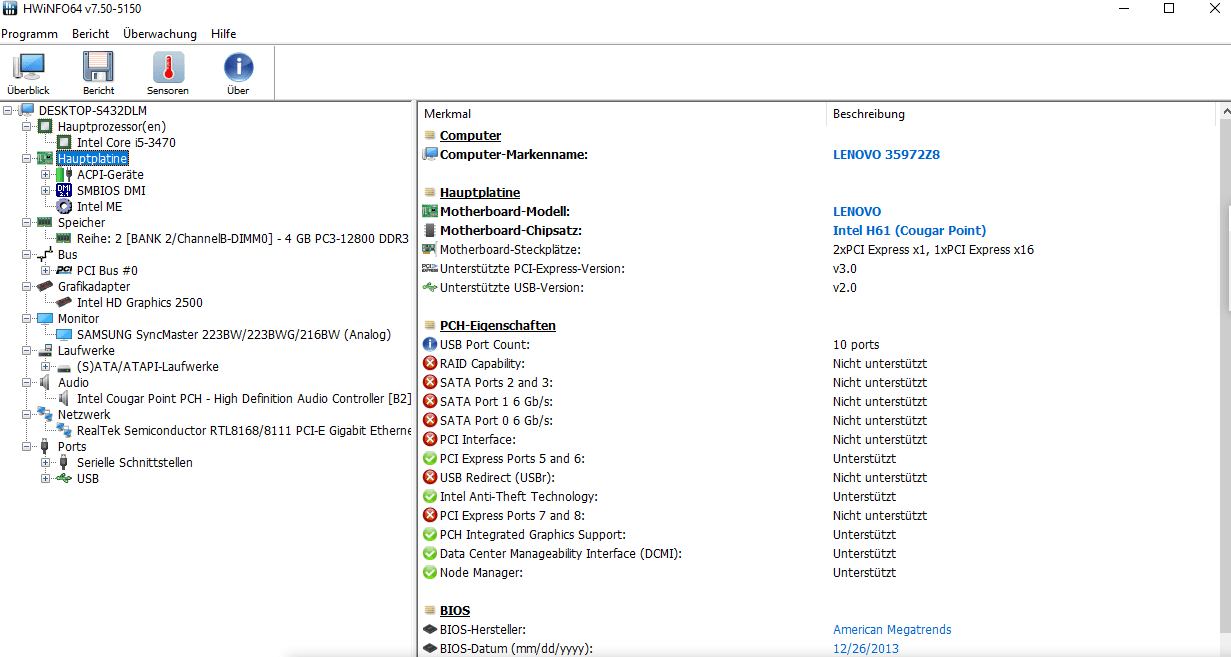Select the Intel Core i5-3470 processor icon

pos(64,143)
